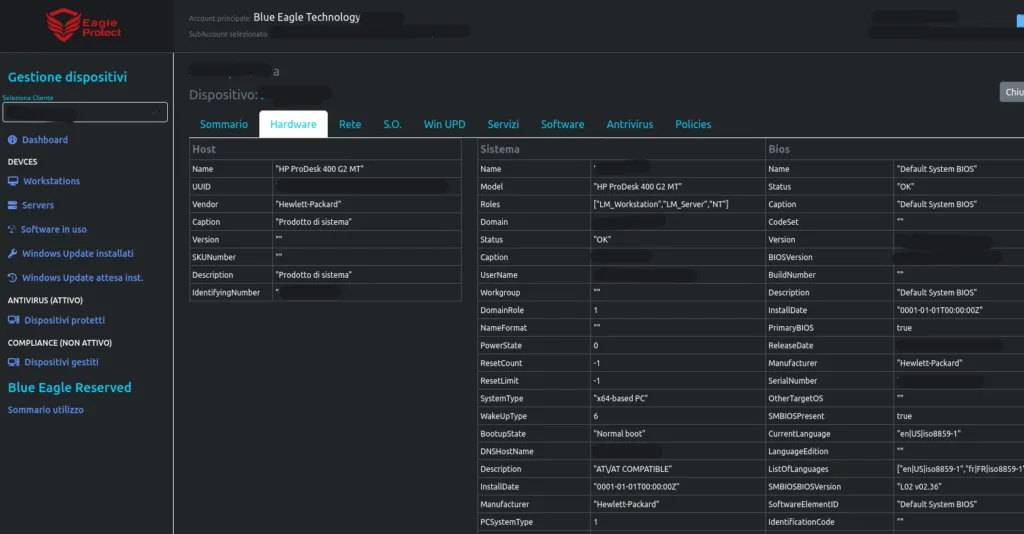Click the DNSHostName label in Sistema table
The image size is (1024, 534).
[x=507, y=450]
